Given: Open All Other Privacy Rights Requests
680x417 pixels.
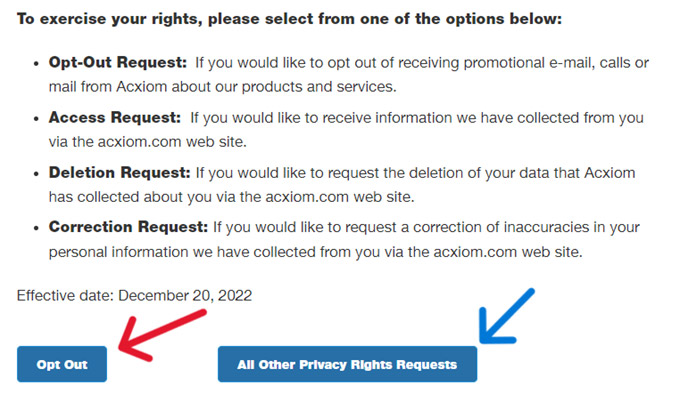Looking at the screenshot, I should [x=347, y=364].
